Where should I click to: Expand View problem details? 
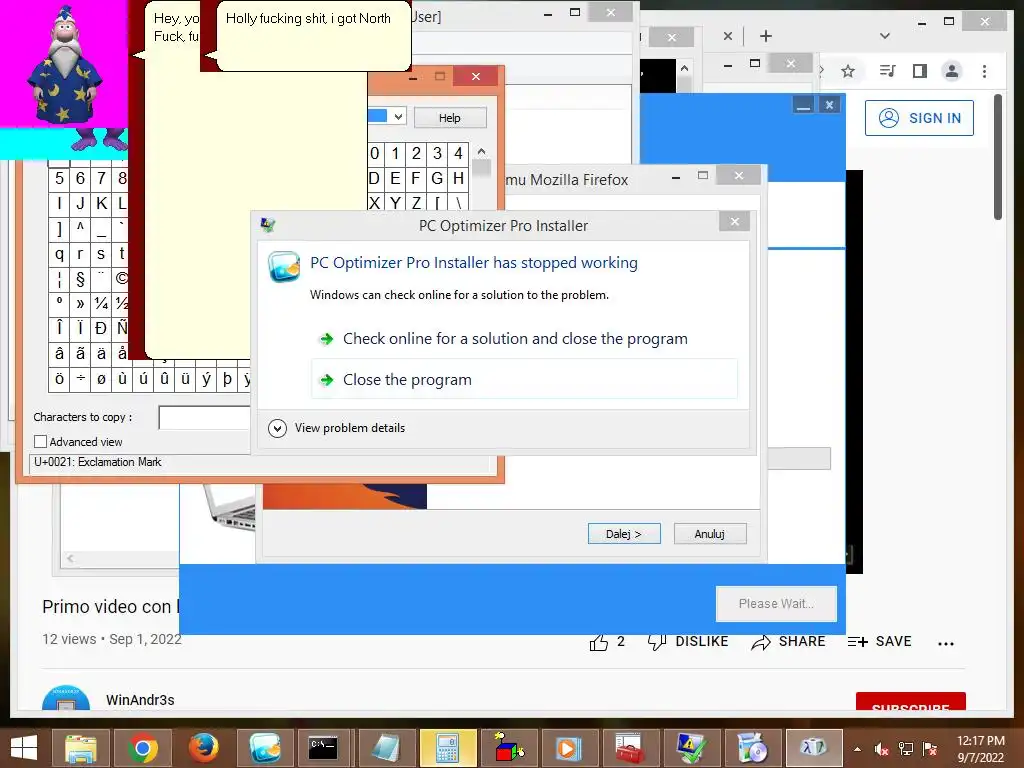(337, 428)
